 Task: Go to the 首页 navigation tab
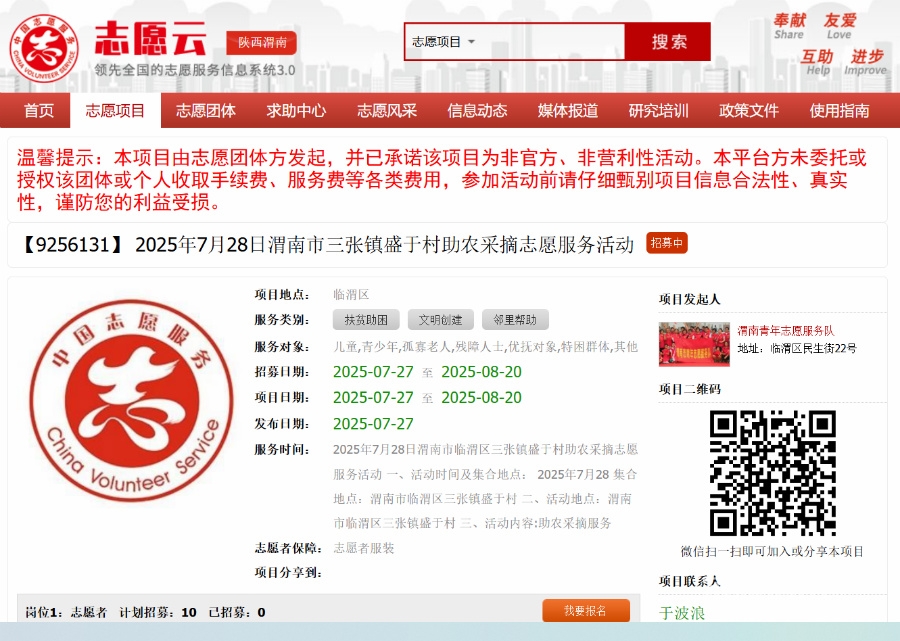(x=39, y=111)
